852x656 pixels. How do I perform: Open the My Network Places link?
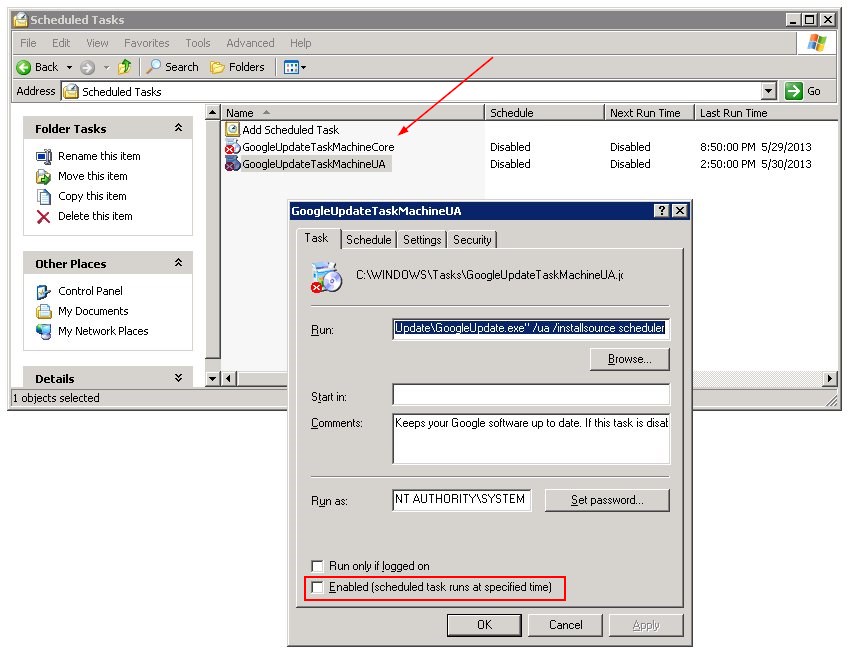(103, 331)
